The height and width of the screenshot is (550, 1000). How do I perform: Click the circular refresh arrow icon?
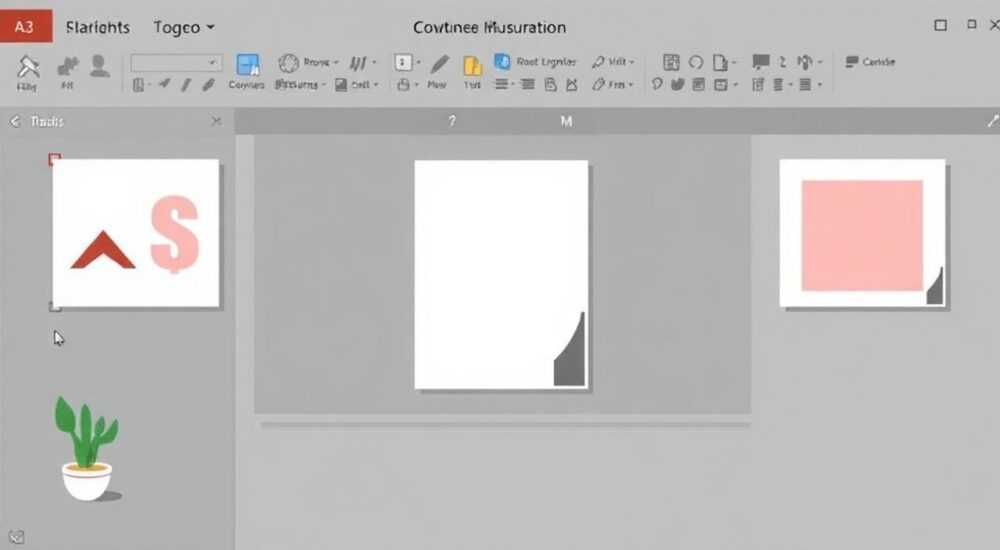[696, 62]
